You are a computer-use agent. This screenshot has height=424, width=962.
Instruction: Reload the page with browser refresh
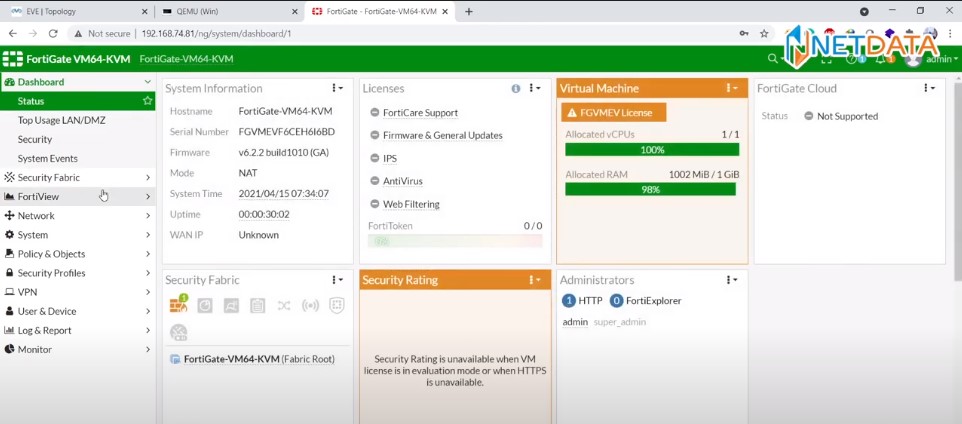point(53,34)
